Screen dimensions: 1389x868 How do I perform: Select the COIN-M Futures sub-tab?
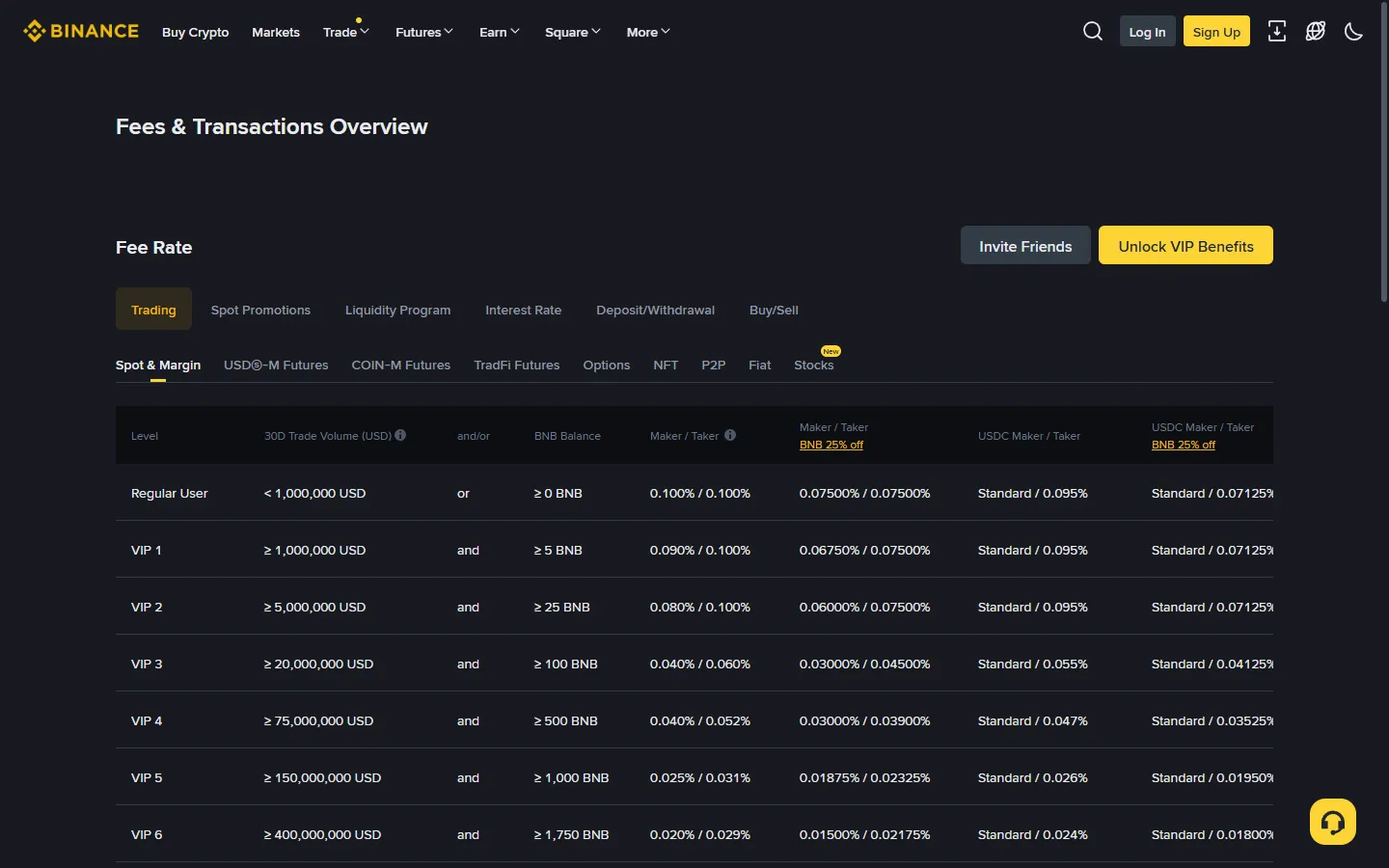tap(401, 365)
